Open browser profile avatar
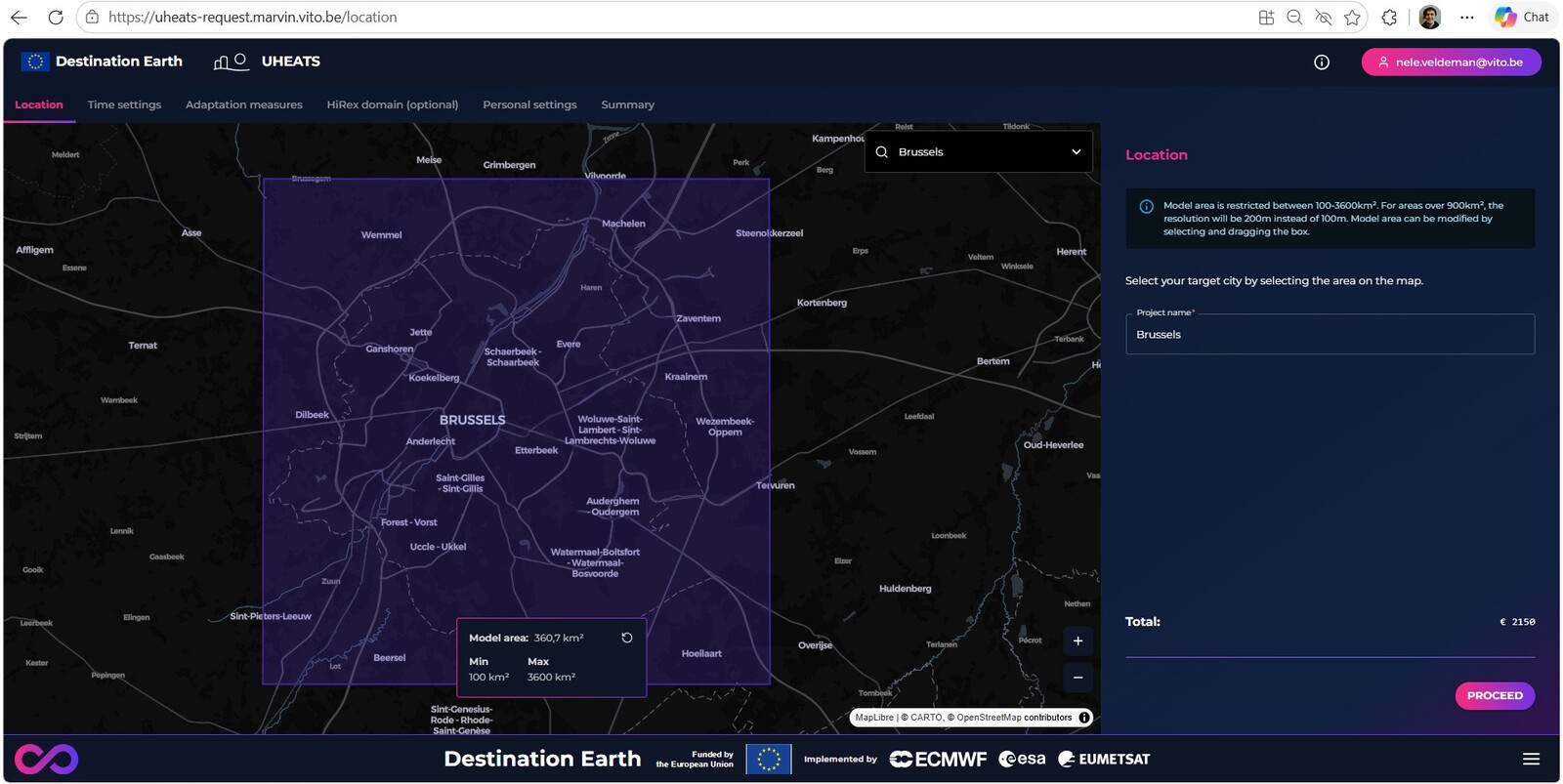1563x784 pixels. 1430,18
